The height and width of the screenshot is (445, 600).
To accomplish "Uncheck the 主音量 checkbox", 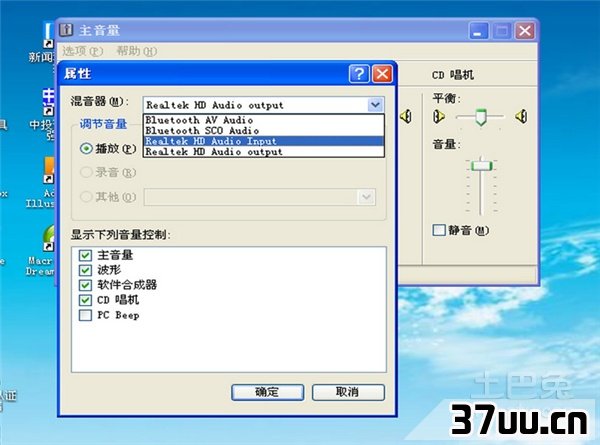I will coord(85,255).
